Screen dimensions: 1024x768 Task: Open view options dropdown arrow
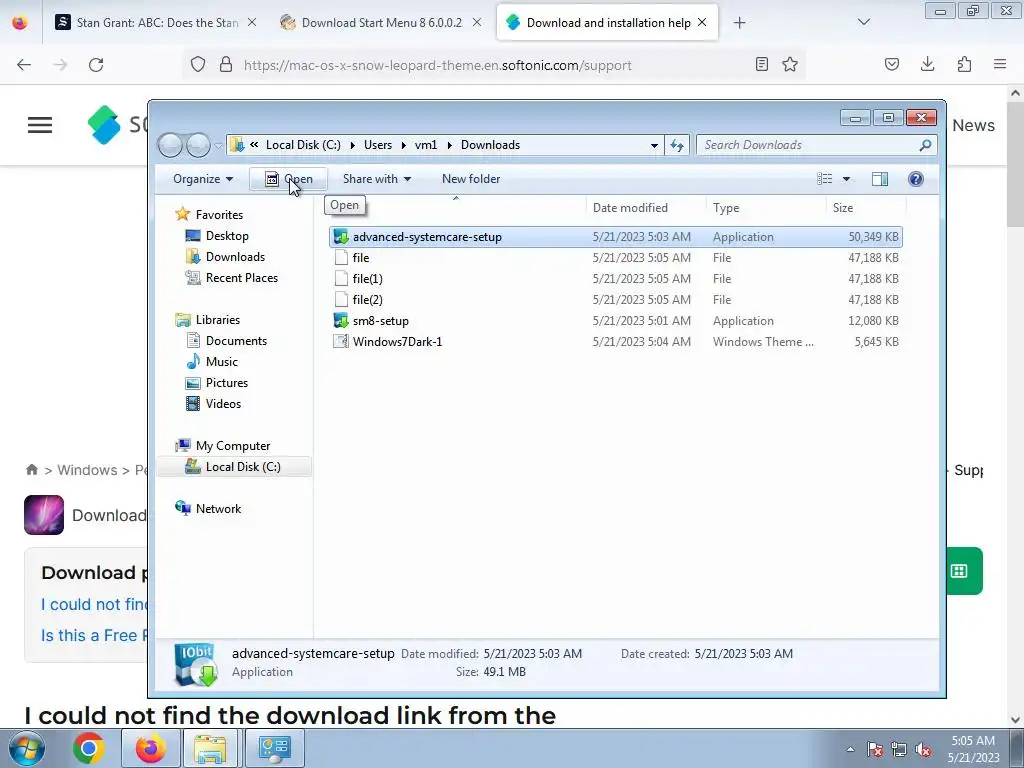[x=846, y=179]
